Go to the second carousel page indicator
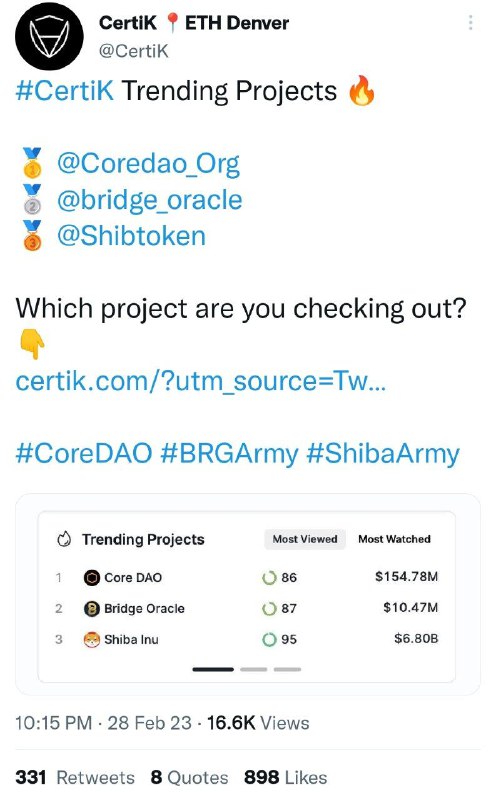Image resolution: width=496 pixels, height=800 pixels. (x=254, y=669)
